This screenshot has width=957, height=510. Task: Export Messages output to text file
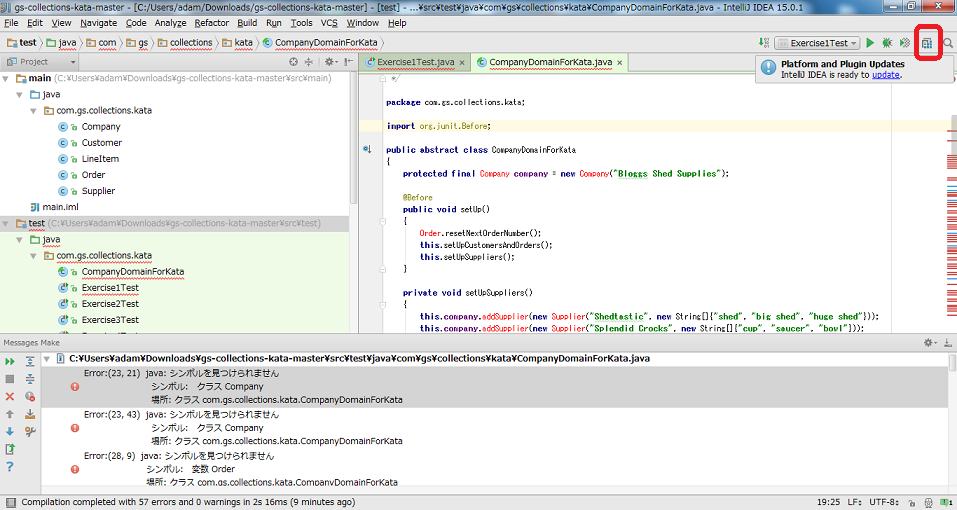point(10,449)
